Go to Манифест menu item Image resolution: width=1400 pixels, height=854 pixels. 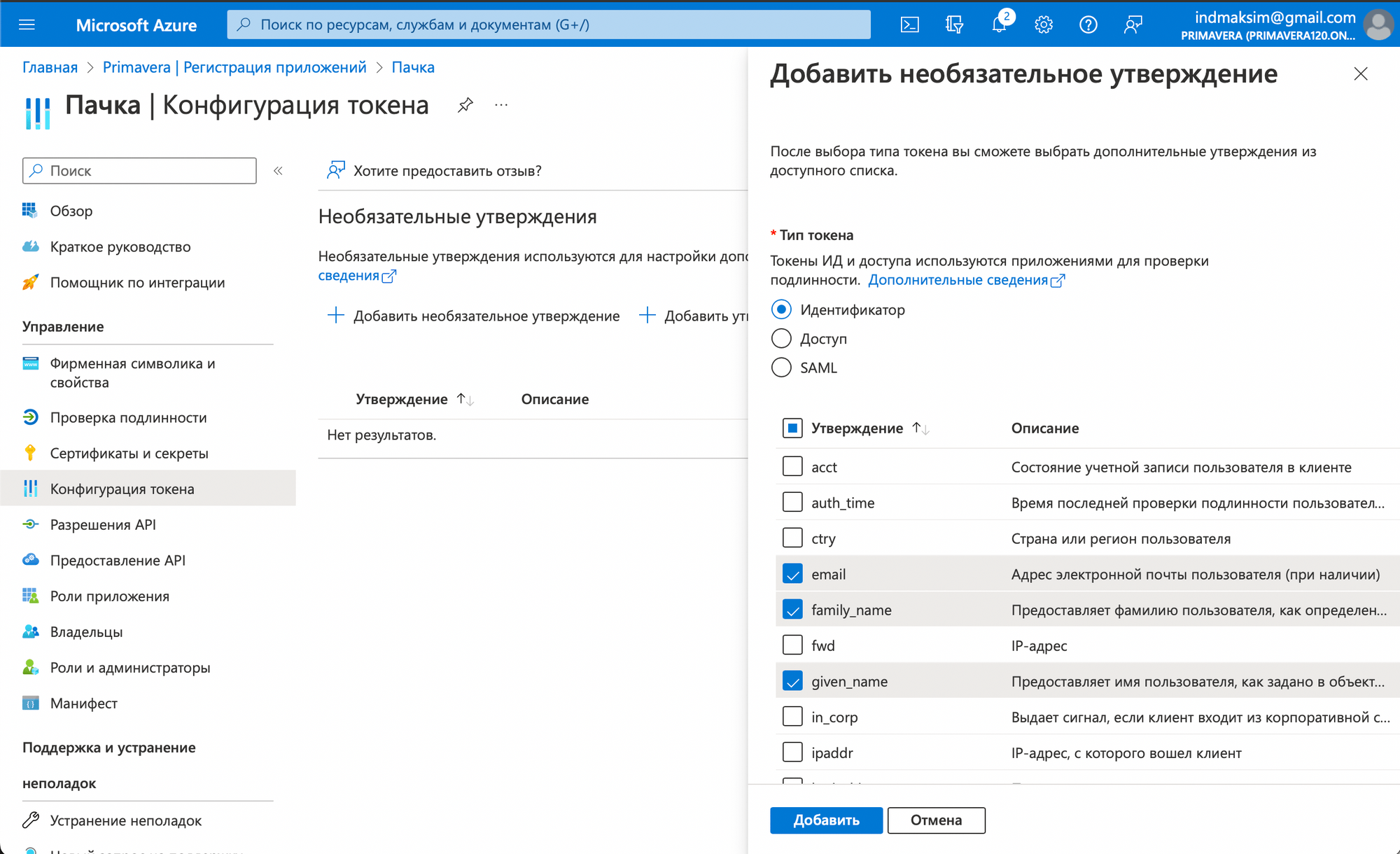click(83, 703)
